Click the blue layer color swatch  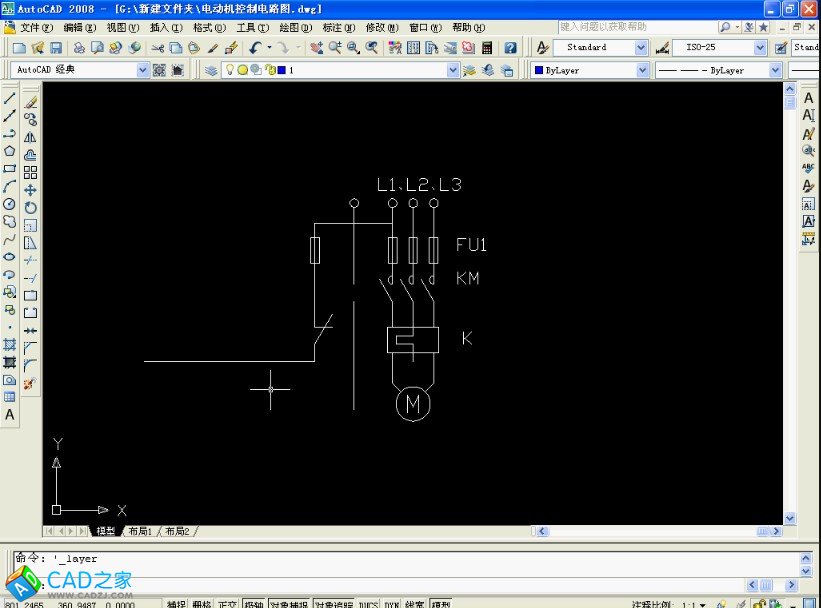[282, 70]
